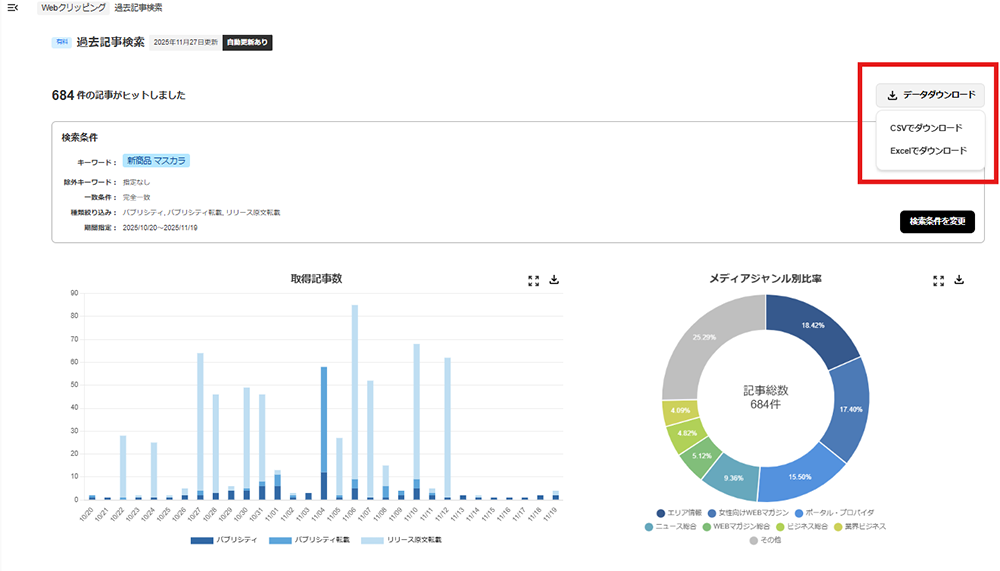The height and width of the screenshot is (571, 1000).
Task: Expand 取得記事数 chart to fullscreen
Action: (x=534, y=281)
